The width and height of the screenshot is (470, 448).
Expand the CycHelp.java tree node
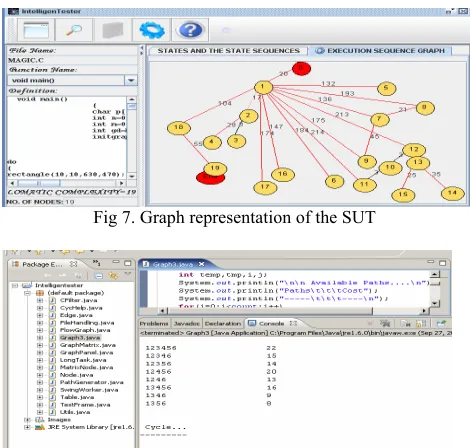click(40, 308)
